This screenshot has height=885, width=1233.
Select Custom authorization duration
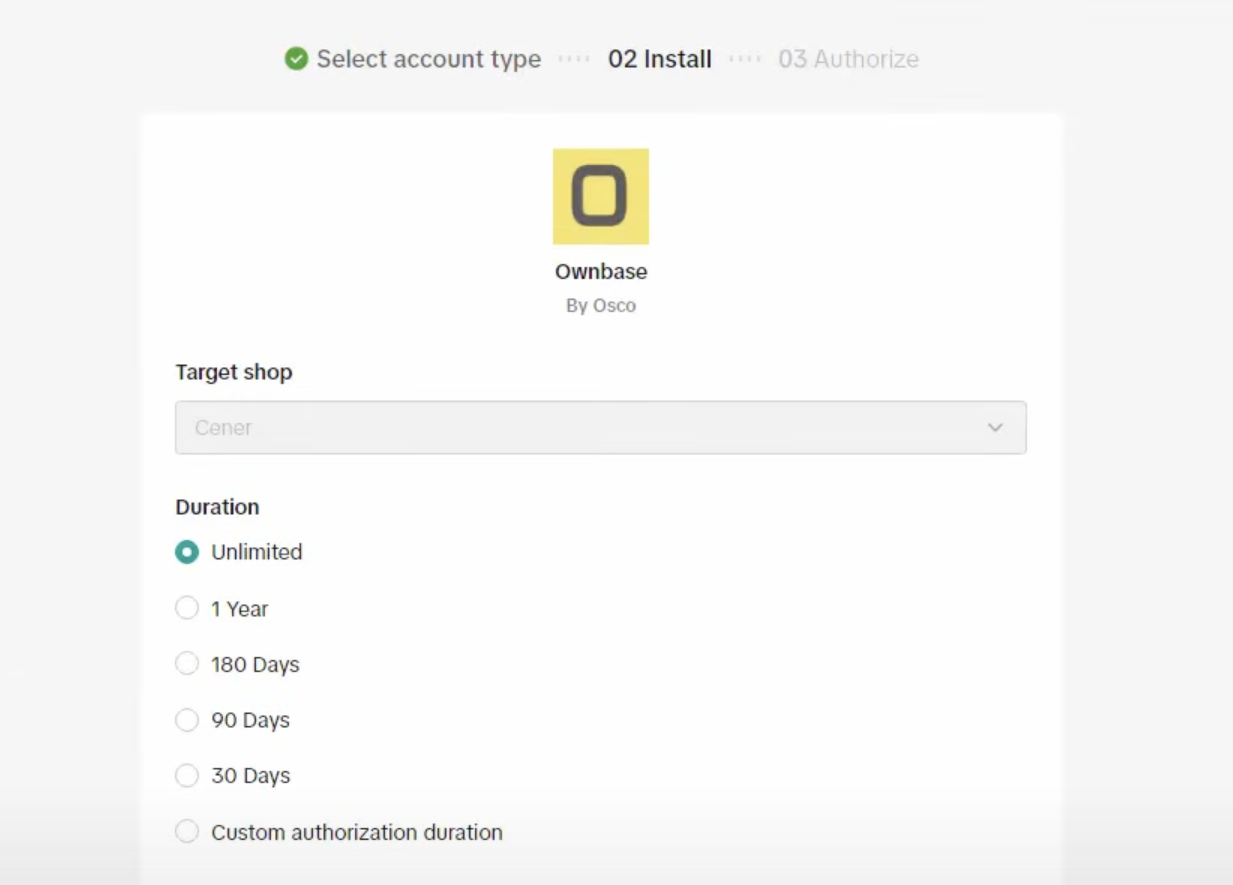[187, 831]
